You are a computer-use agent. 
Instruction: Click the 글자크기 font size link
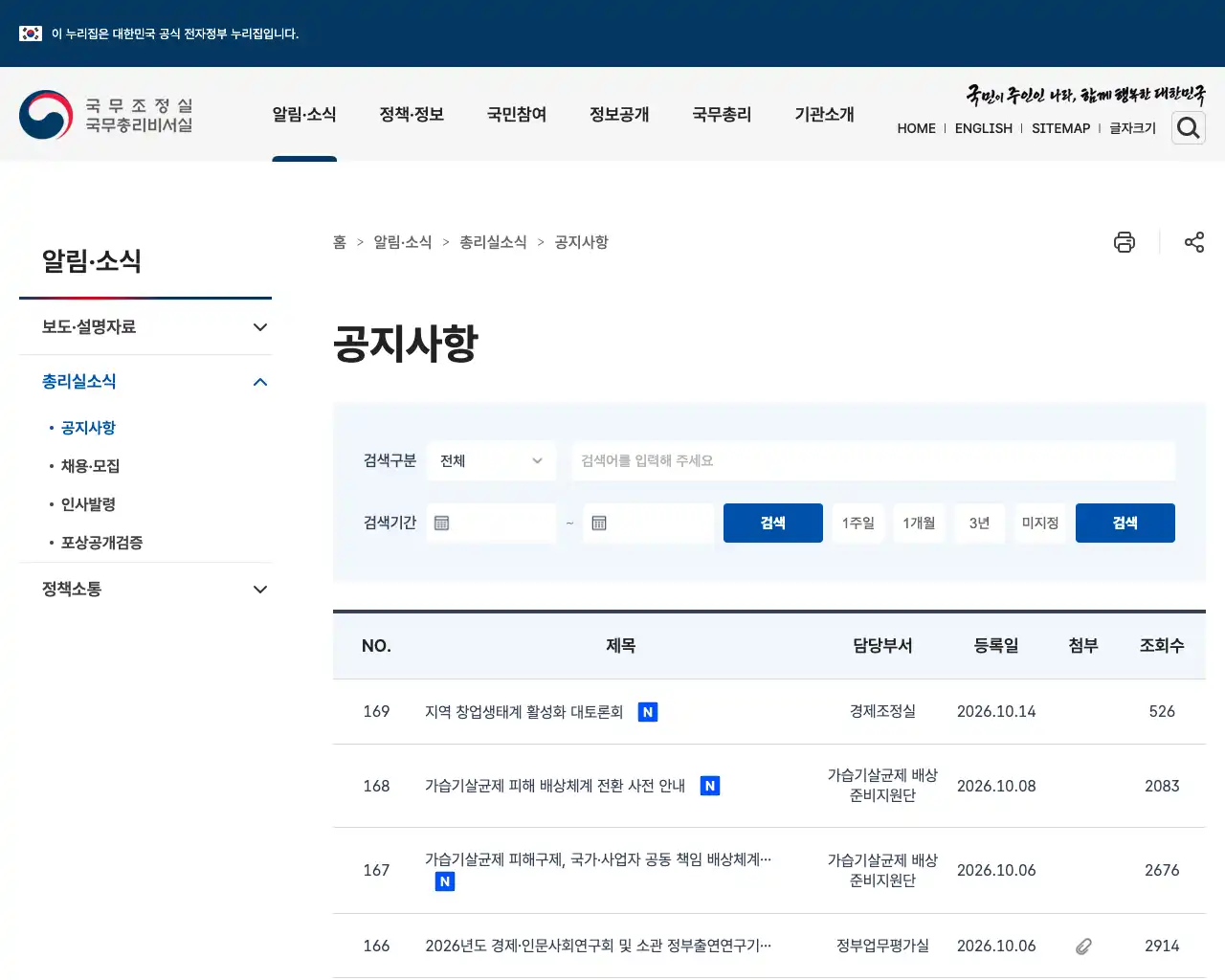(1133, 128)
